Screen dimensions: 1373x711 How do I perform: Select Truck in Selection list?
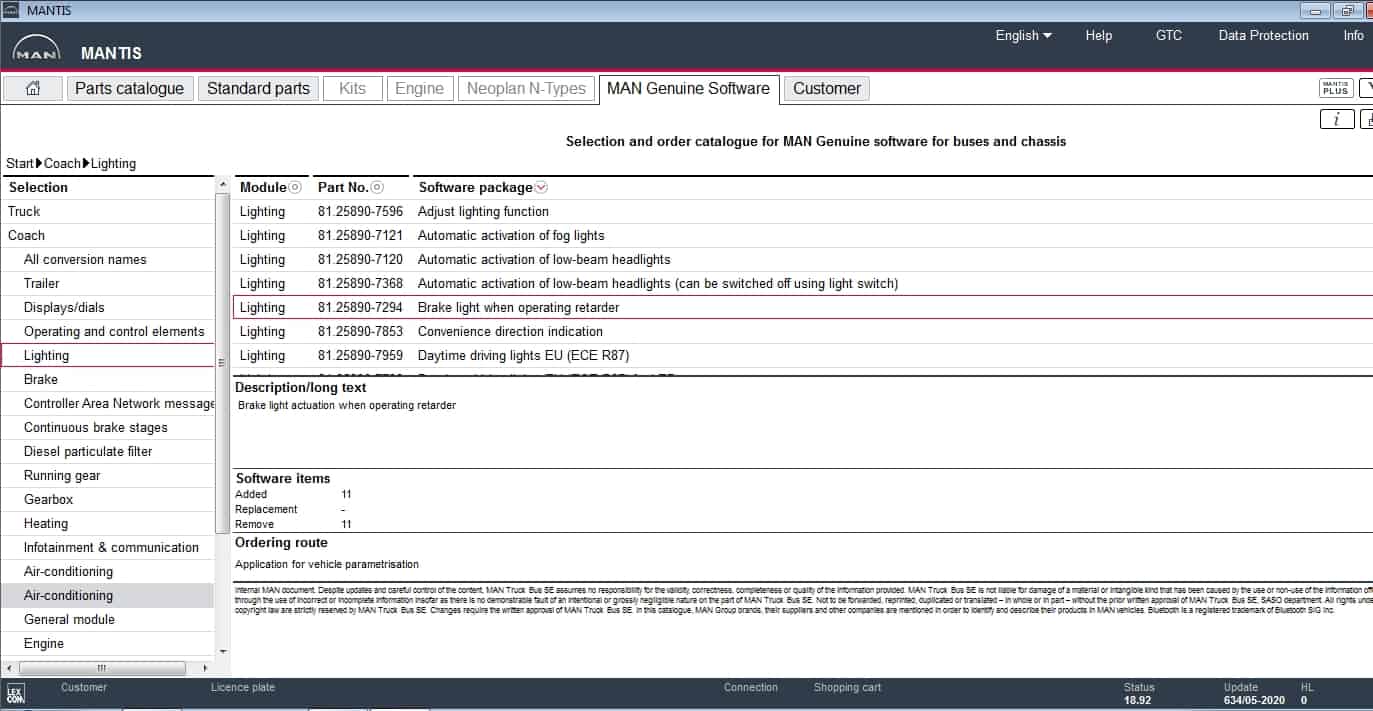108,211
